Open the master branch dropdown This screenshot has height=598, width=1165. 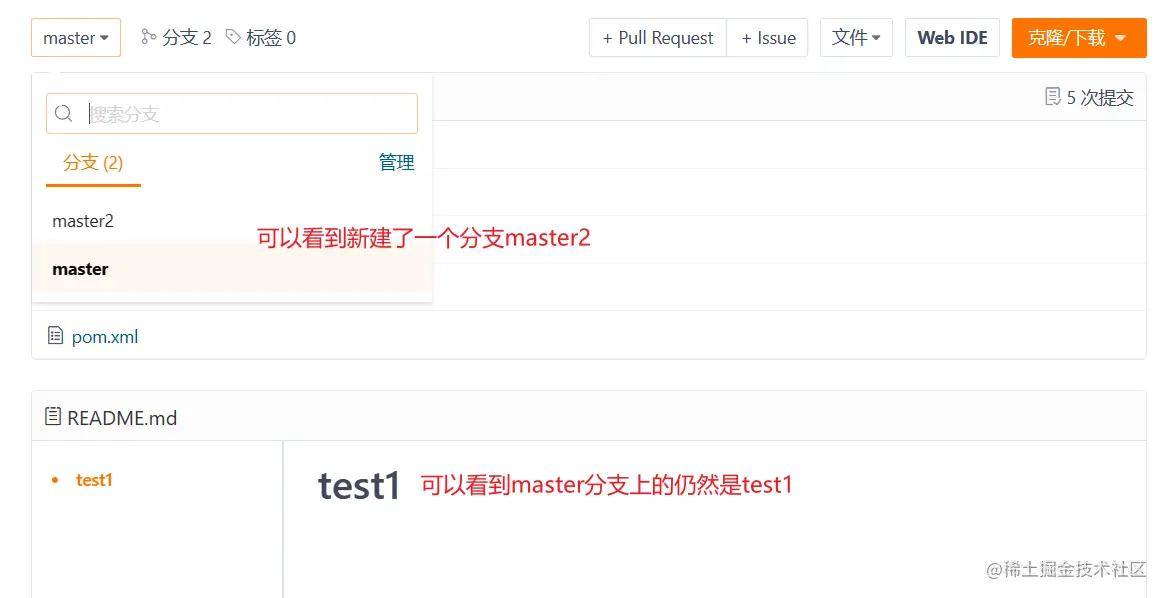click(x=76, y=38)
